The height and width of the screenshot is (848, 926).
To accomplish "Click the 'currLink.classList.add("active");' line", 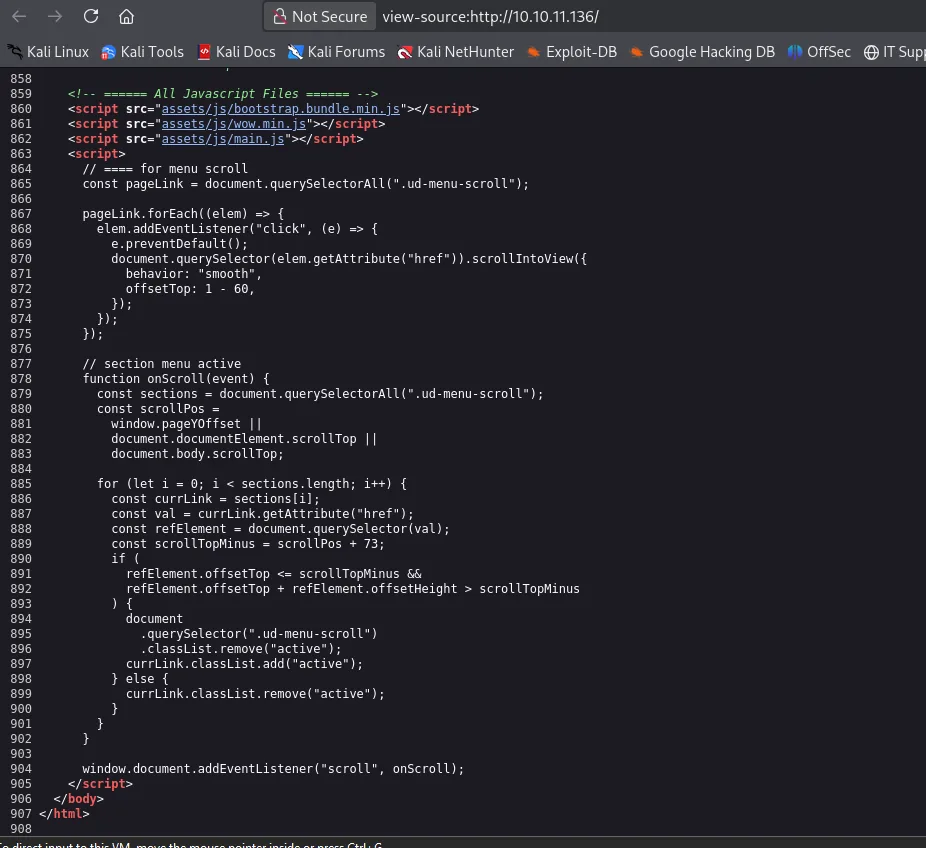I will coord(244,664).
